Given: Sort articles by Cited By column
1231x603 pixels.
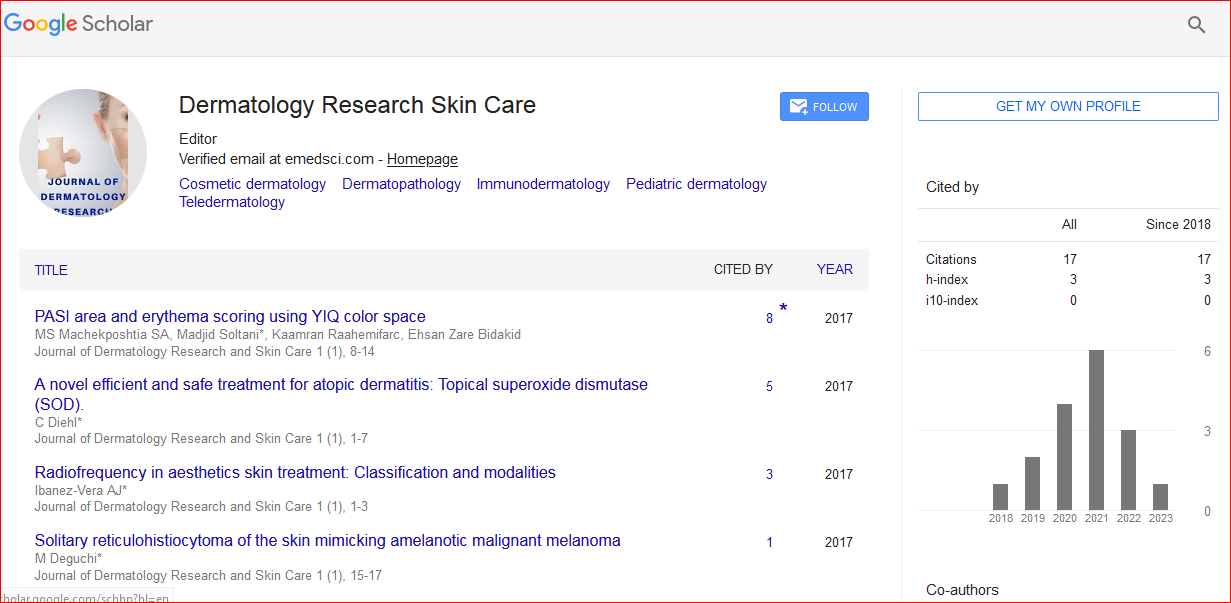Looking at the screenshot, I should coord(742,270).
